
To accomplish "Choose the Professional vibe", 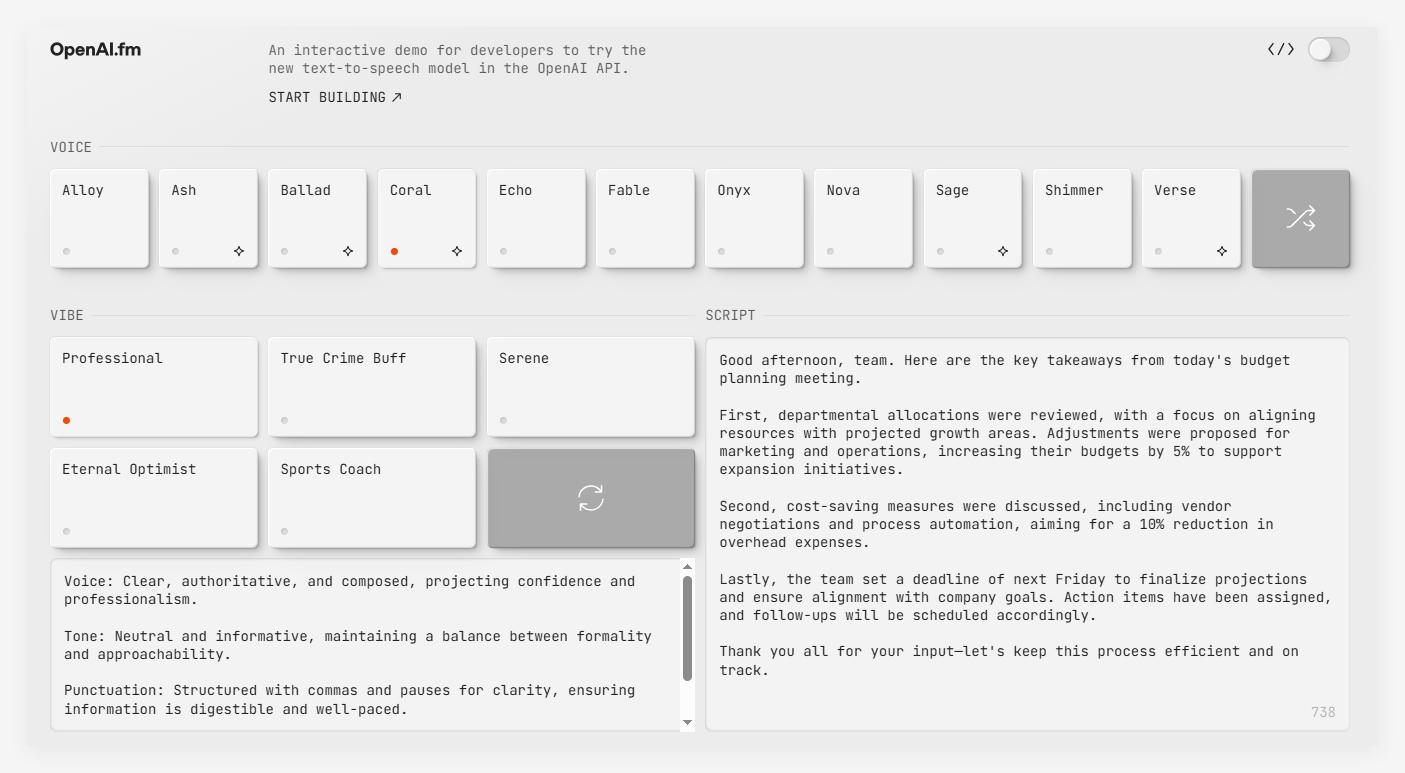I will (154, 387).
